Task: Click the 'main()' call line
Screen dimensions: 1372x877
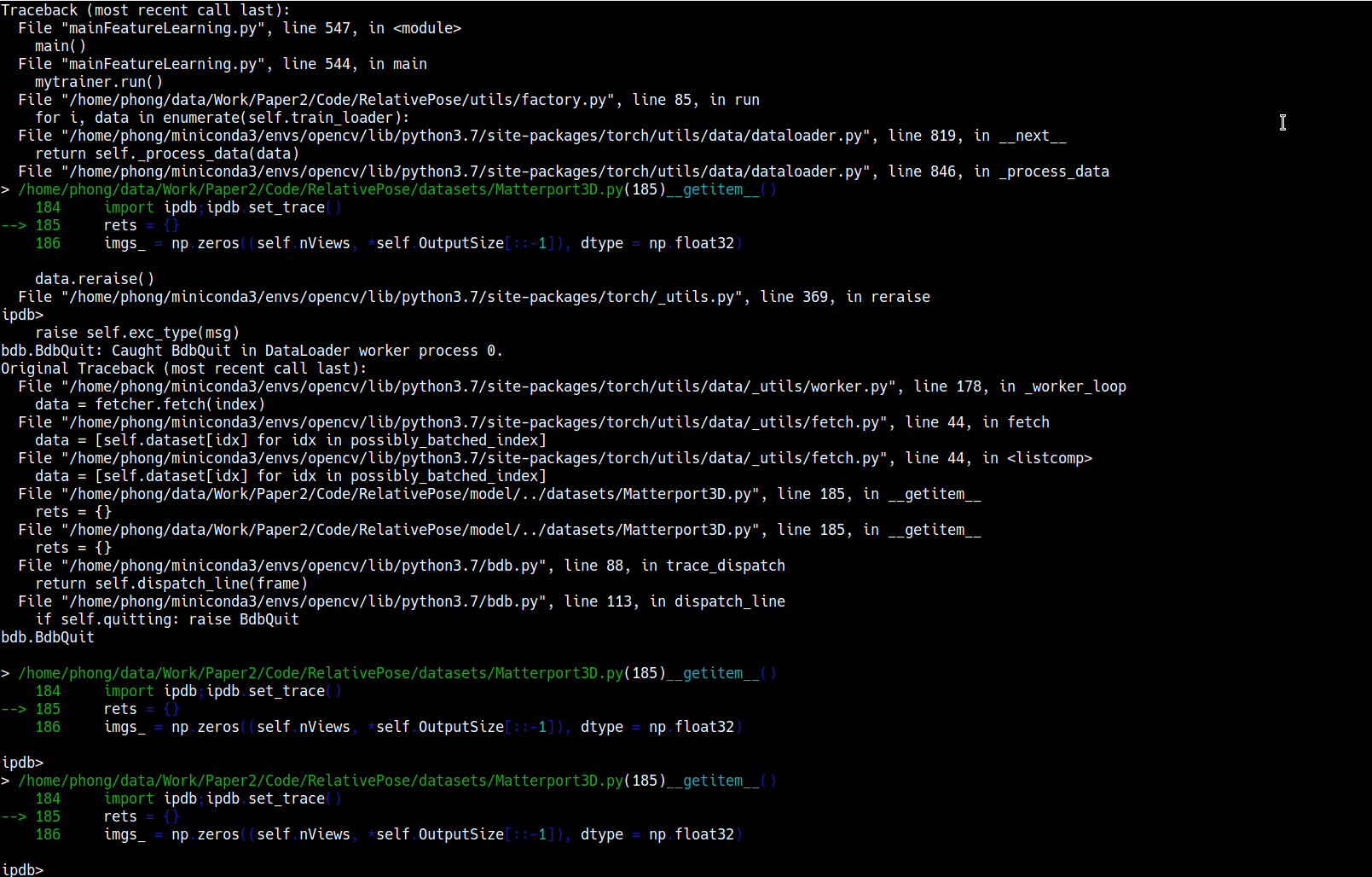Action: point(61,46)
